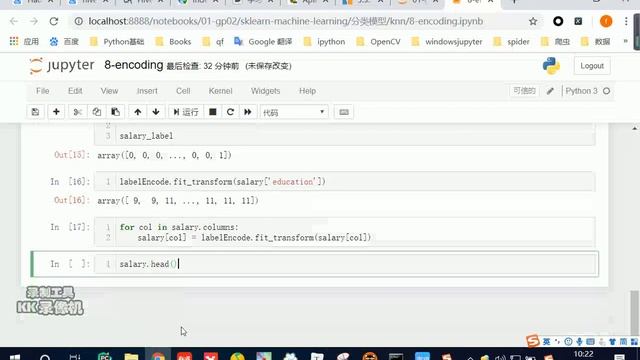Open the OpenCV bookmark folder
640x360 pixels.
[x=378, y=41]
